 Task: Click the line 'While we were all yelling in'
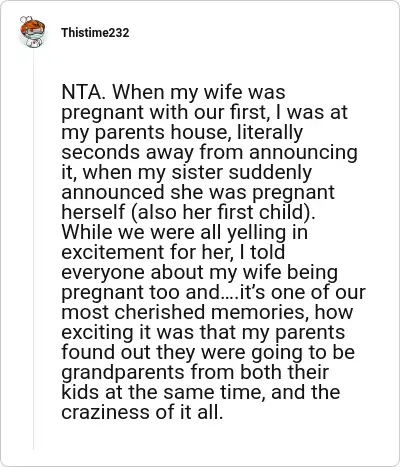tap(184, 232)
